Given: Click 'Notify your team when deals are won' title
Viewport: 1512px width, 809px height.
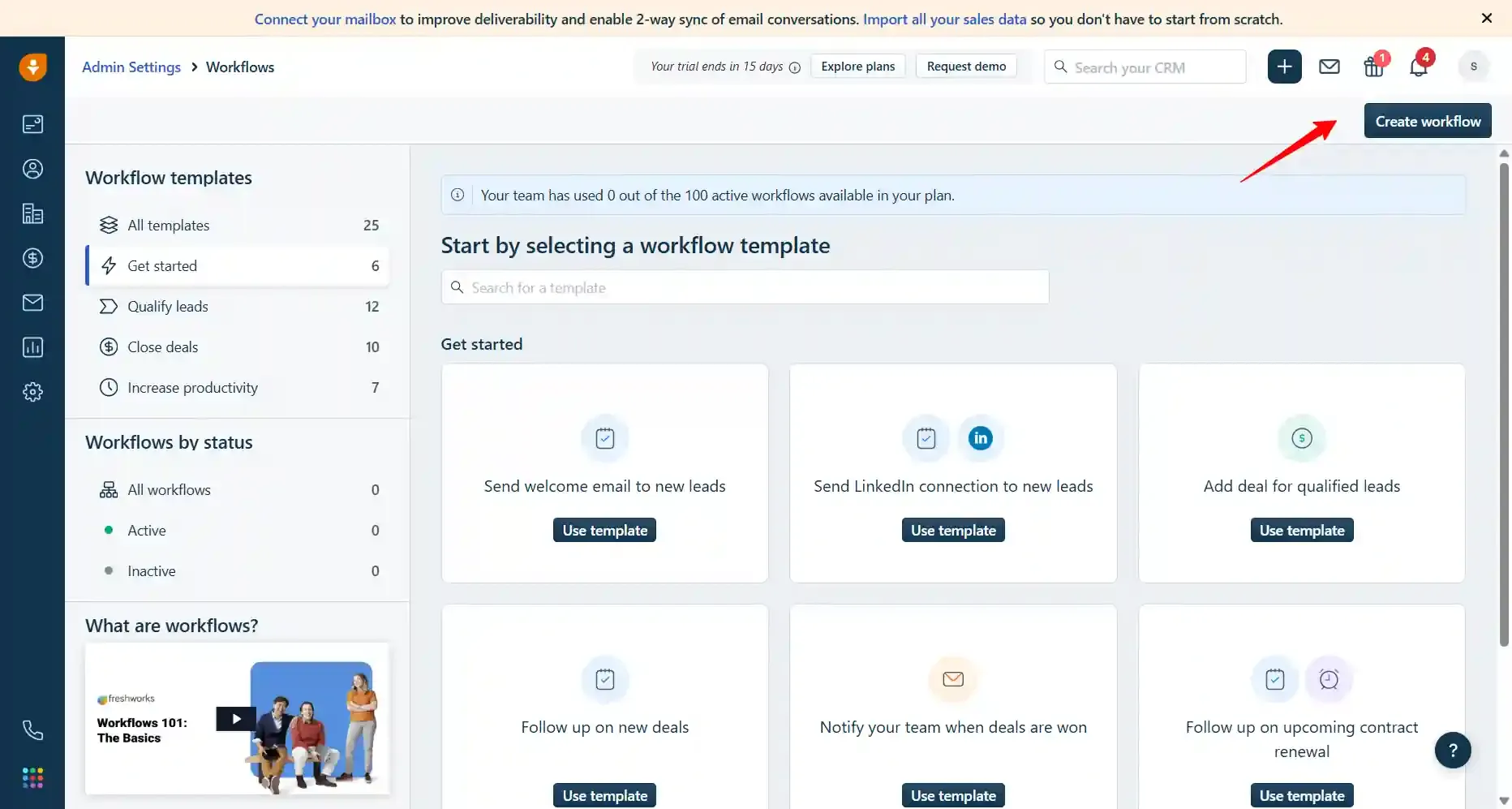Looking at the screenshot, I should [x=953, y=727].
